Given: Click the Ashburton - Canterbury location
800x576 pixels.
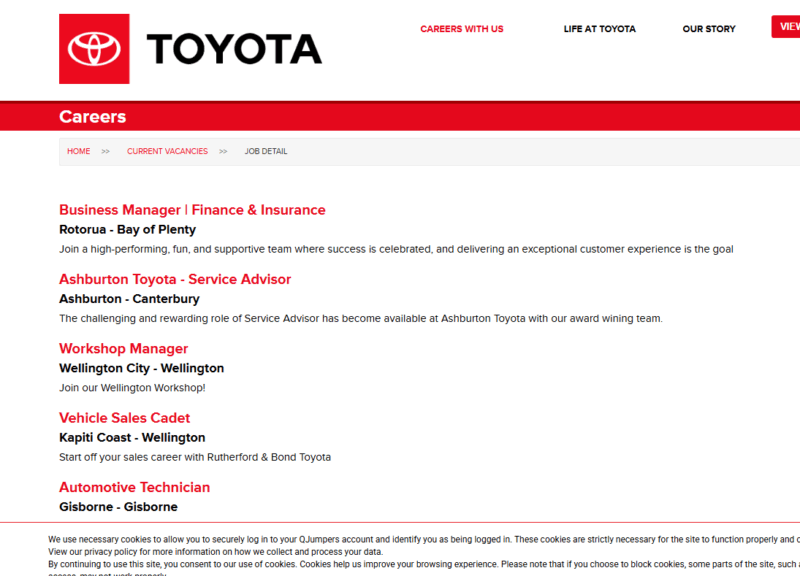Looking at the screenshot, I should [x=129, y=299].
